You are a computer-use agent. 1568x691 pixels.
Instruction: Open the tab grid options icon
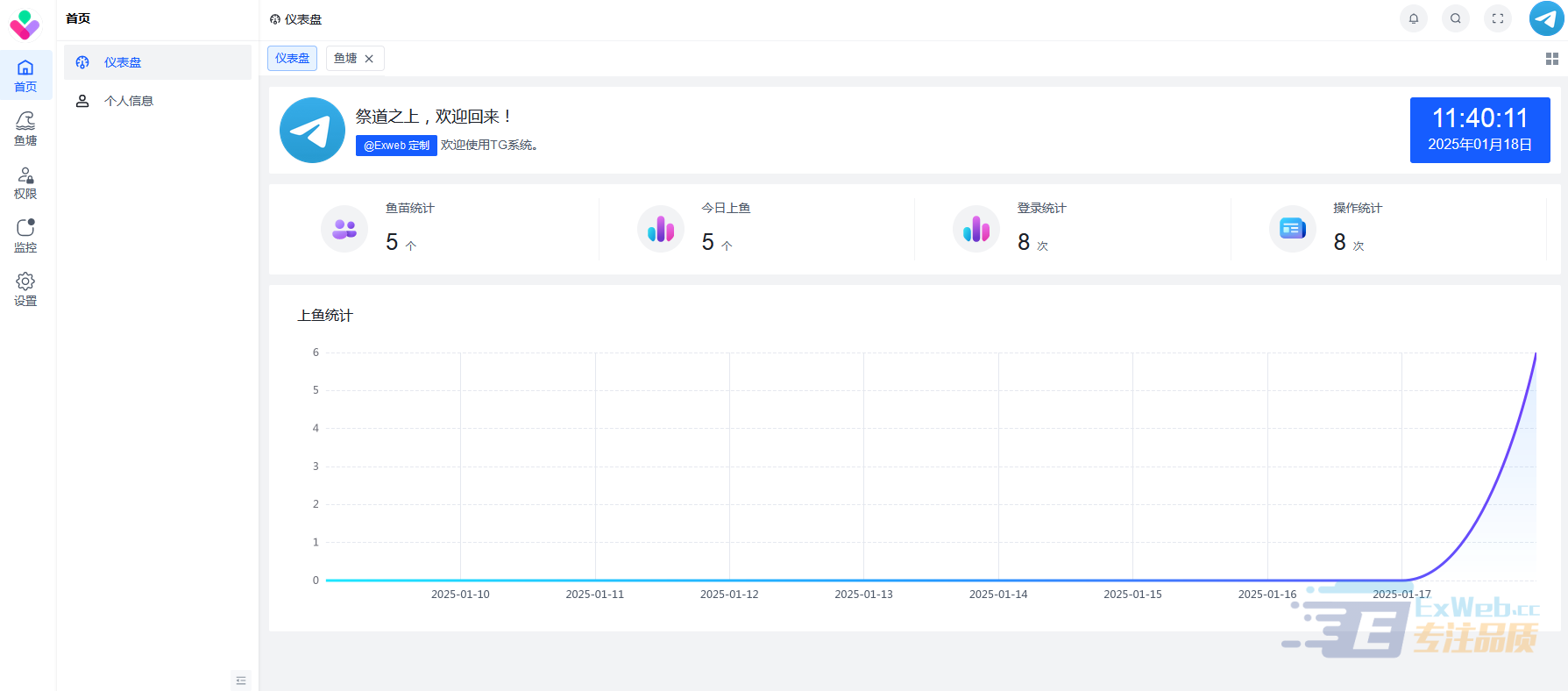[x=1552, y=59]
